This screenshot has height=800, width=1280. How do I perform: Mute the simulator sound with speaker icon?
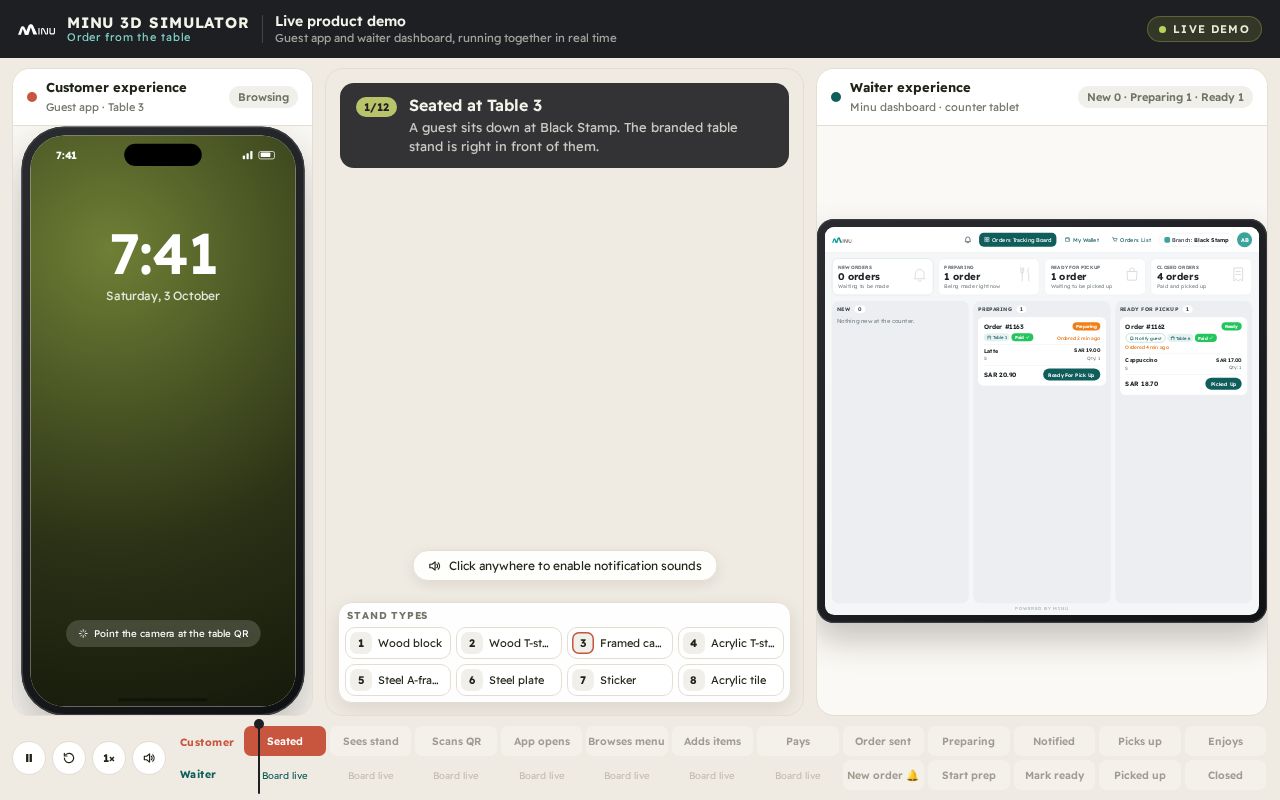149,758
